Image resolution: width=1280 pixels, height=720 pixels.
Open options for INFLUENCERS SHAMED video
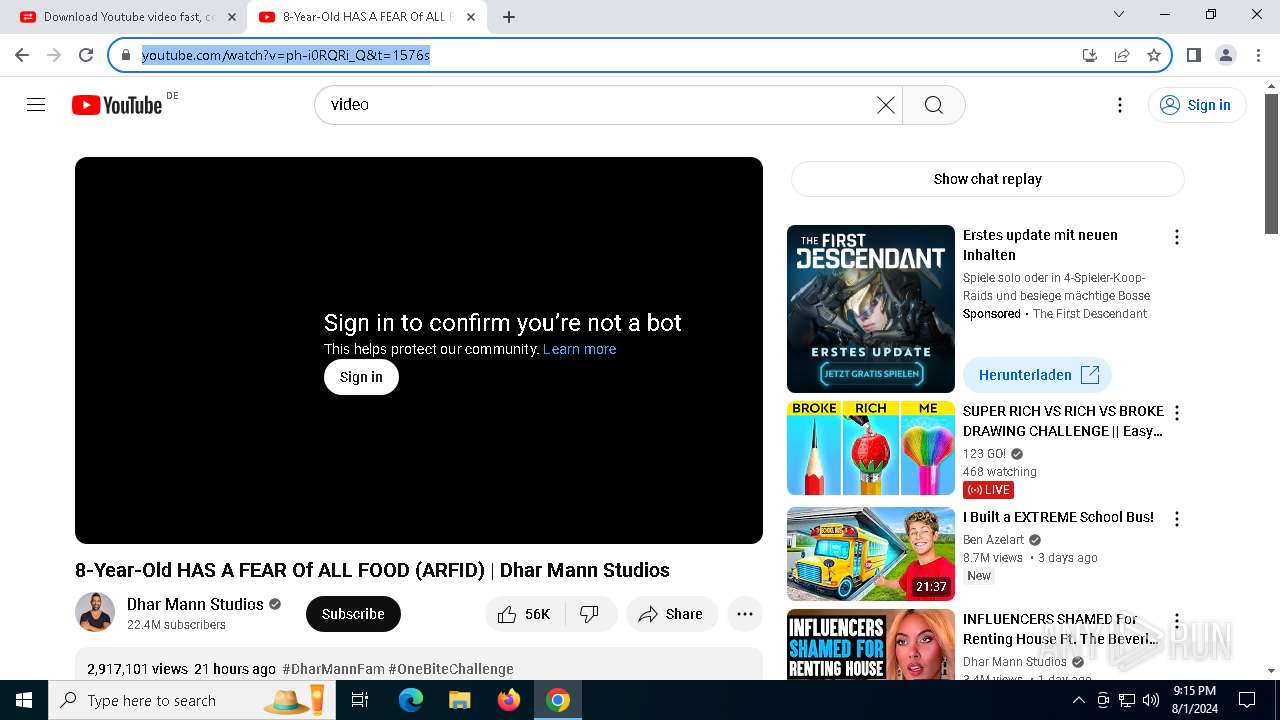pyautogui.click(x=1177, y=621)
